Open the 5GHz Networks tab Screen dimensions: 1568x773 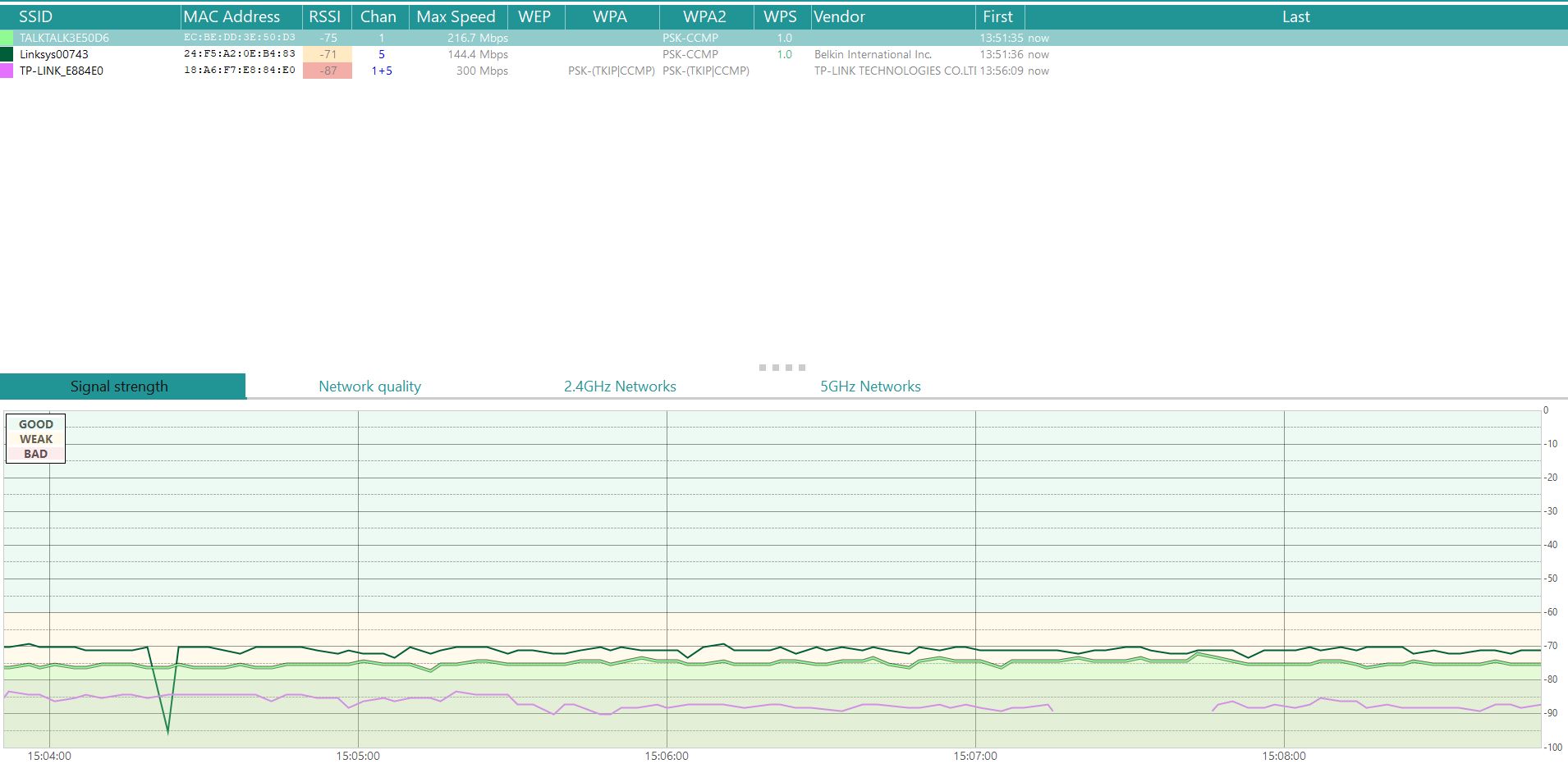click(870, 386)
